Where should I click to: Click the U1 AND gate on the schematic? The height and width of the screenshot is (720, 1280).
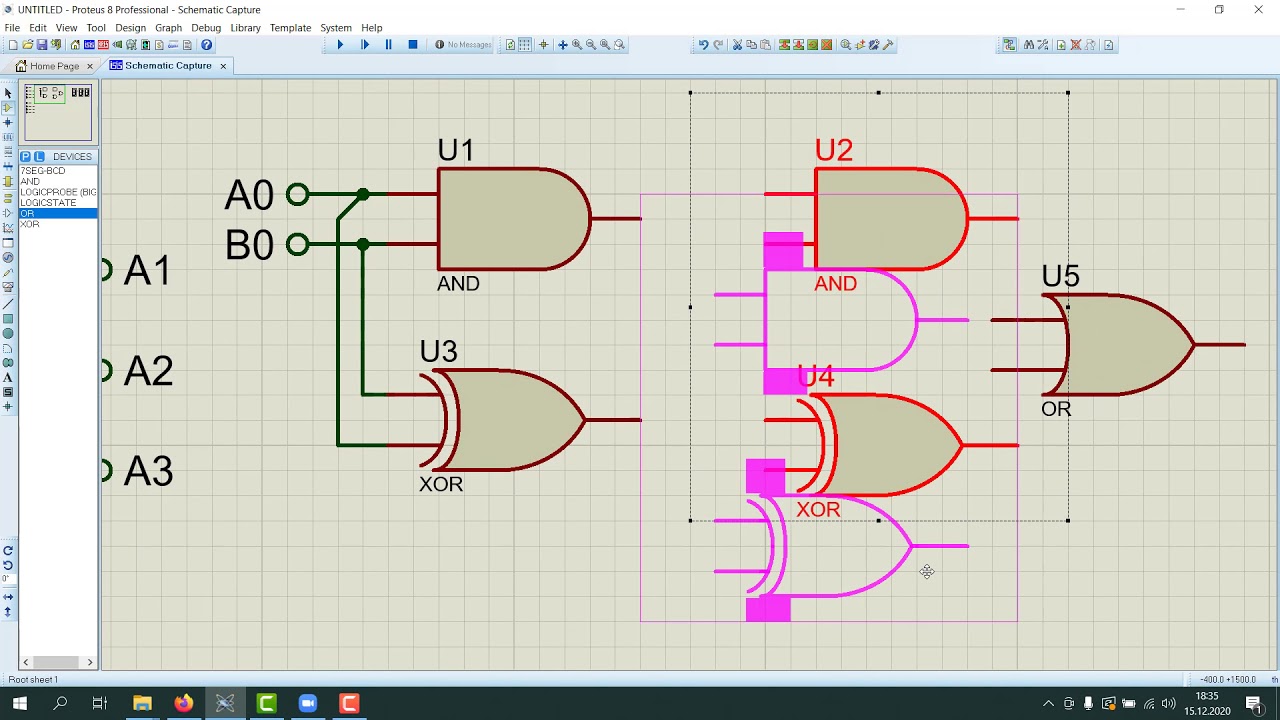pyautogui.click(x=513, y=219)
